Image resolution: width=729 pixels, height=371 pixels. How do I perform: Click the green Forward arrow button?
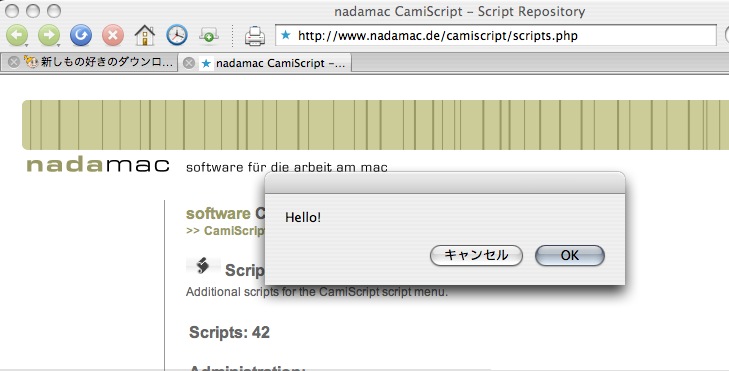point(49,35)
